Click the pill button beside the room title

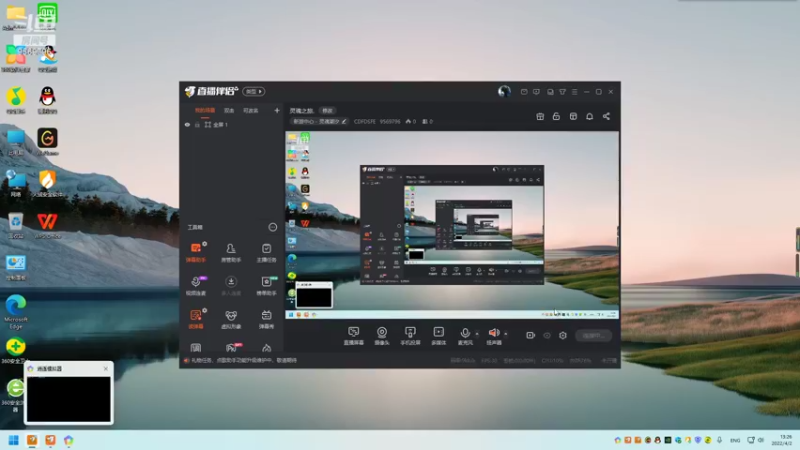coord(327,110)
